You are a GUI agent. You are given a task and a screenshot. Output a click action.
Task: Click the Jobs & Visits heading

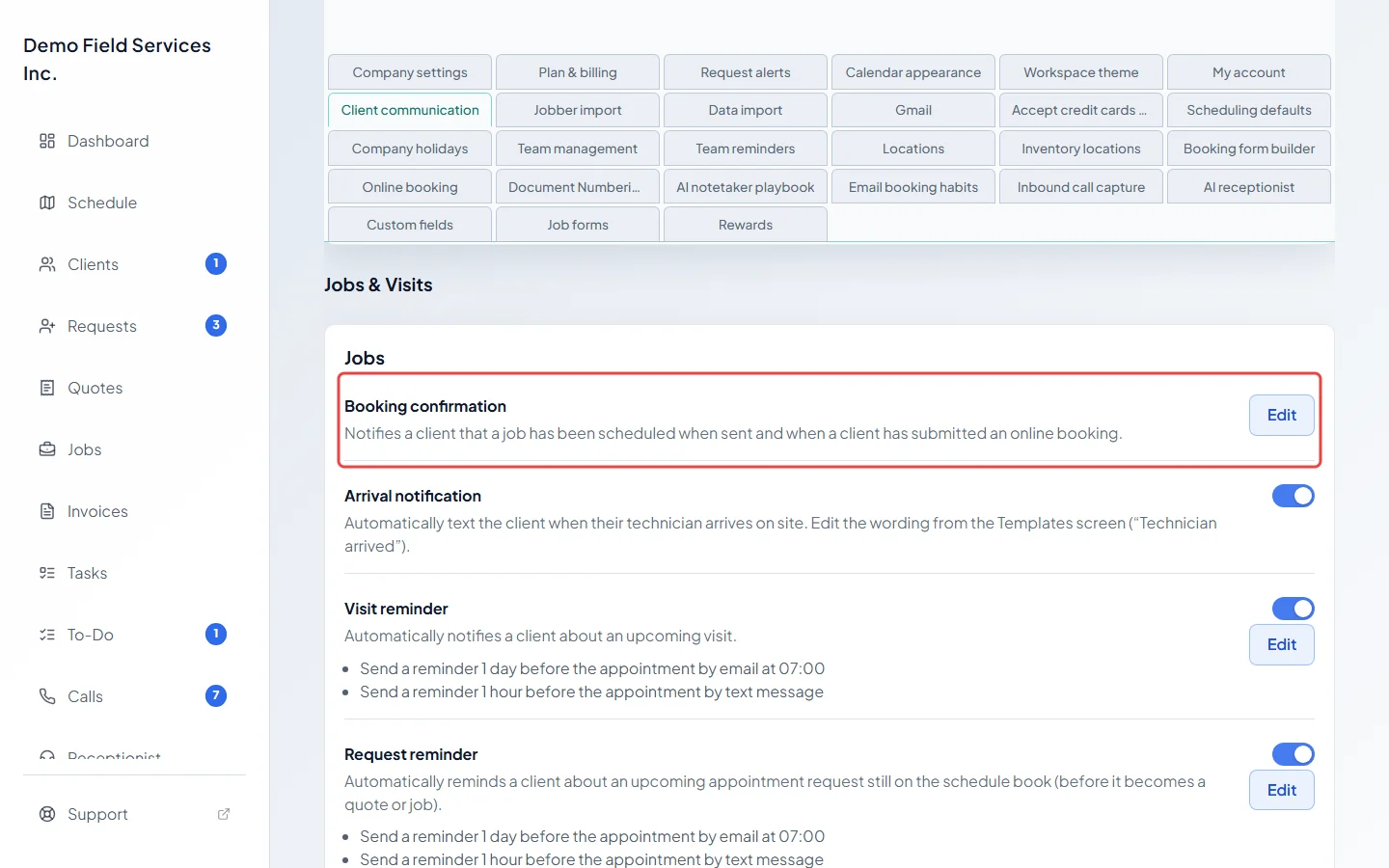[378, 285]
